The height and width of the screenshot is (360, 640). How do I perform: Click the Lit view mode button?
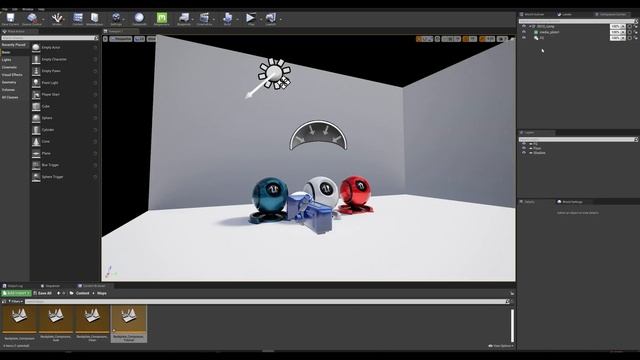[140, 39]
